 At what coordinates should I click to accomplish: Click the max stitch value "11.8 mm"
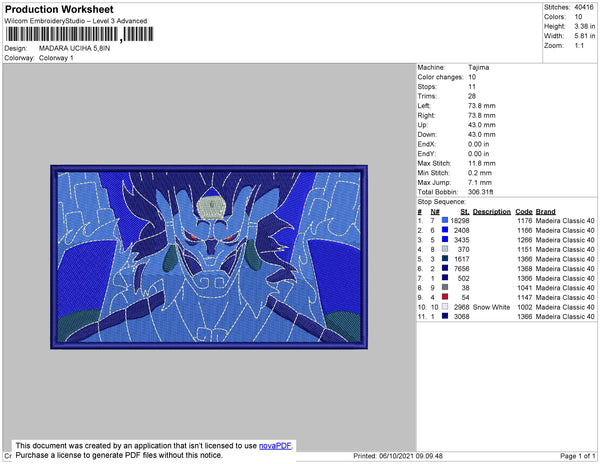[x=482, y=163]
